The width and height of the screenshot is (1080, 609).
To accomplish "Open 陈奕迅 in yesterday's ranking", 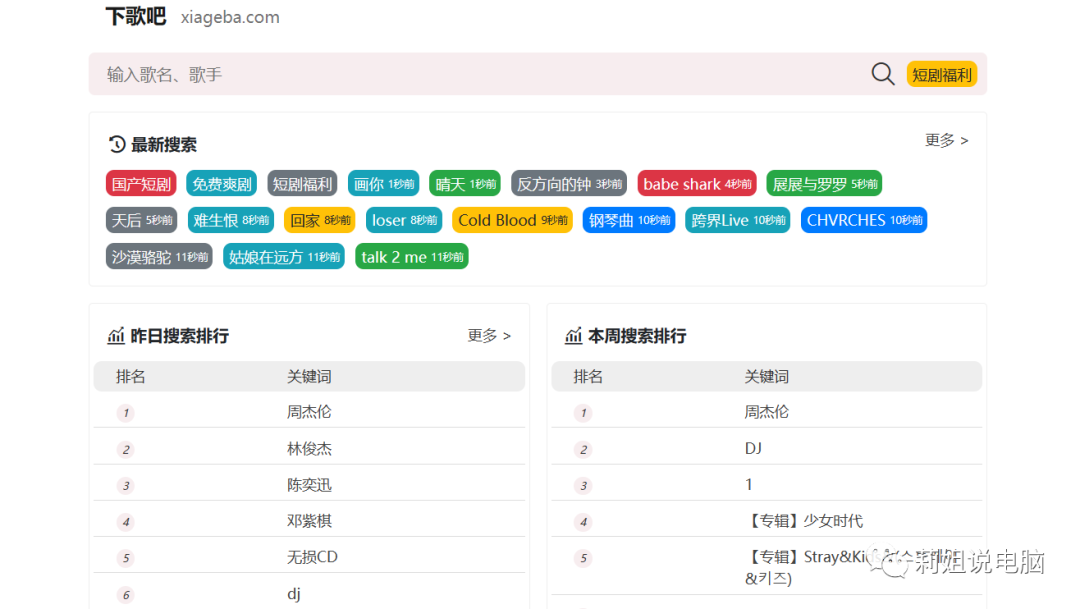I will click(x=309, y=485).
